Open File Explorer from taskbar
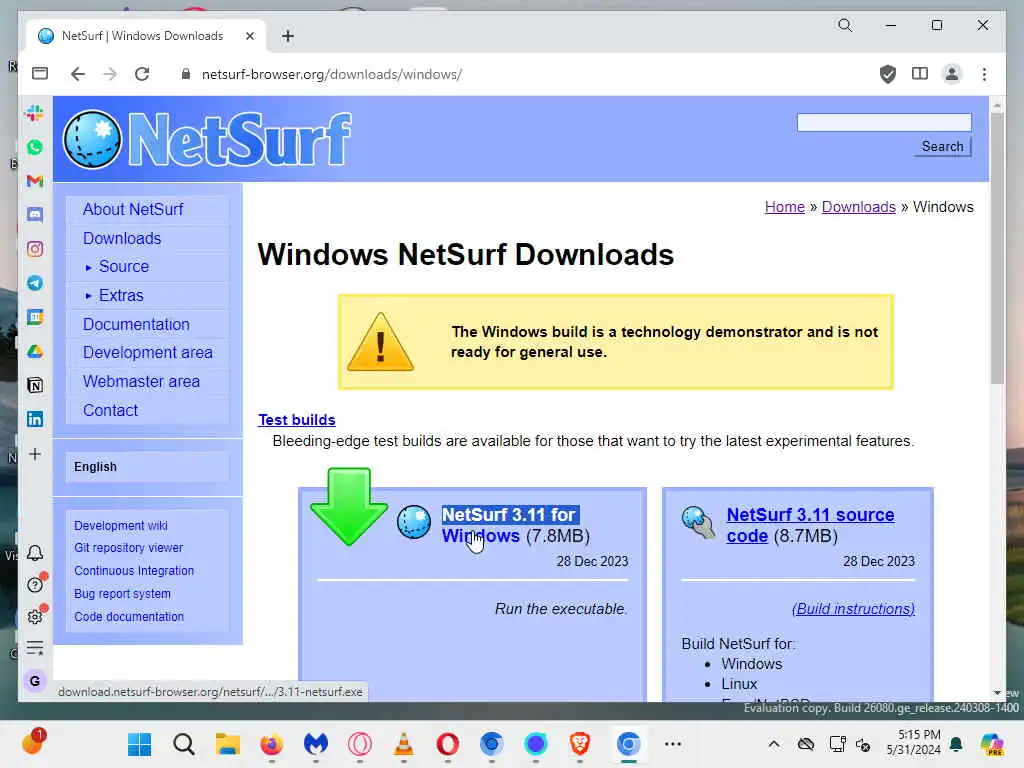 [x=227, y=744]
